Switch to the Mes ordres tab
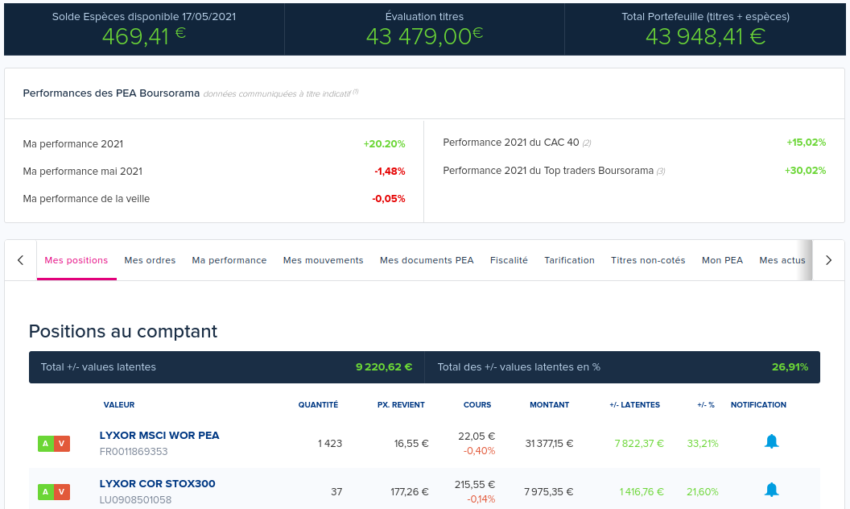This screenshot has height=509, width=850. pos(150,260)
